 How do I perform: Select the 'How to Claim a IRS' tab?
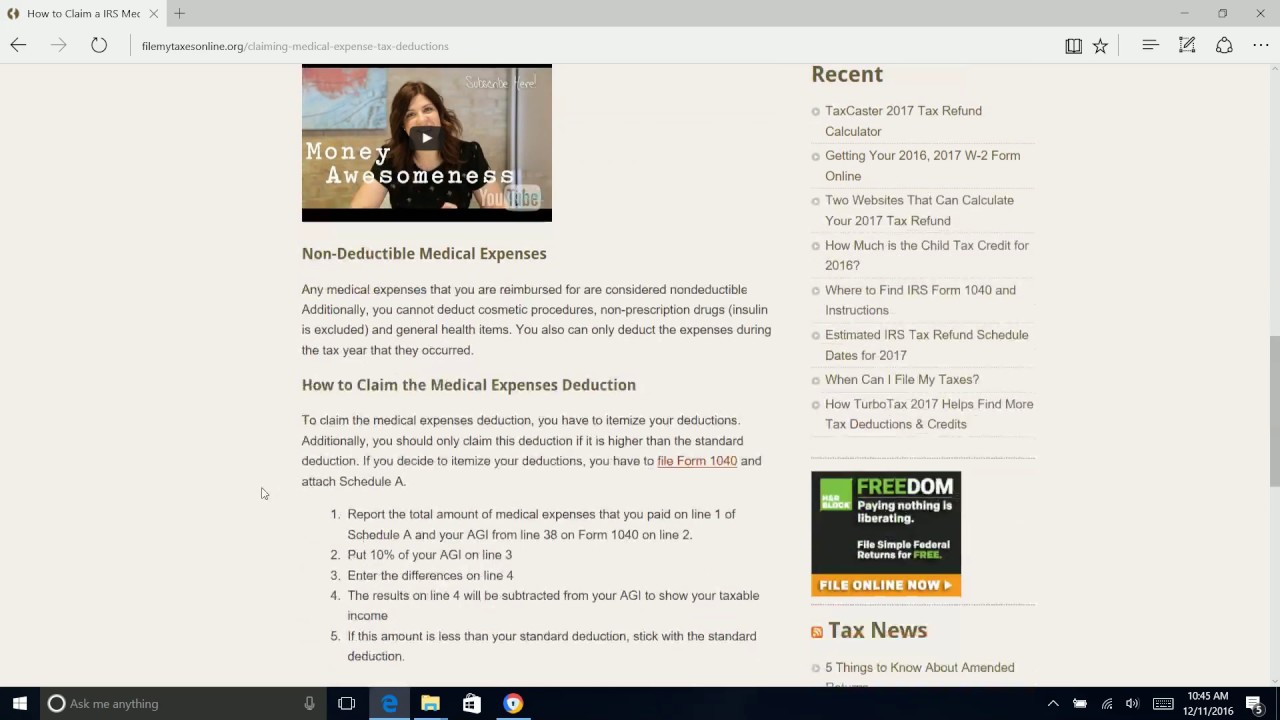[x=83, y=13]
